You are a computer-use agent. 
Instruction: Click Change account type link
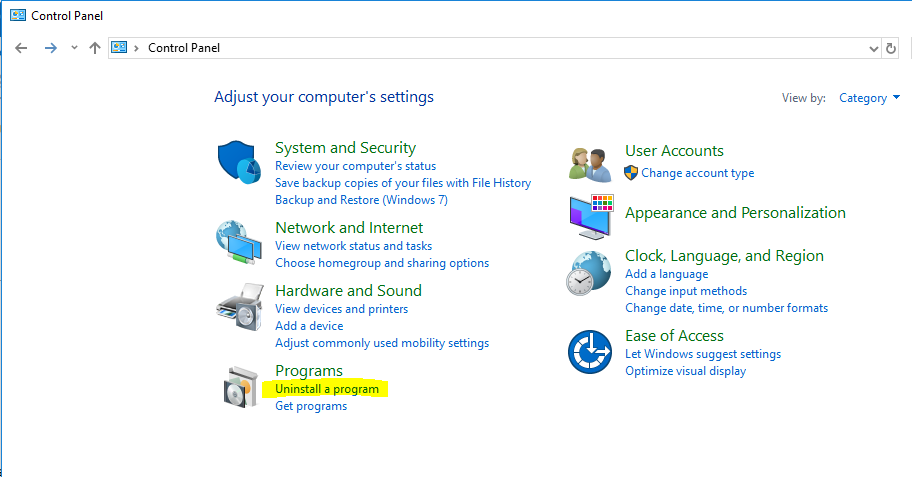point(697,173)
